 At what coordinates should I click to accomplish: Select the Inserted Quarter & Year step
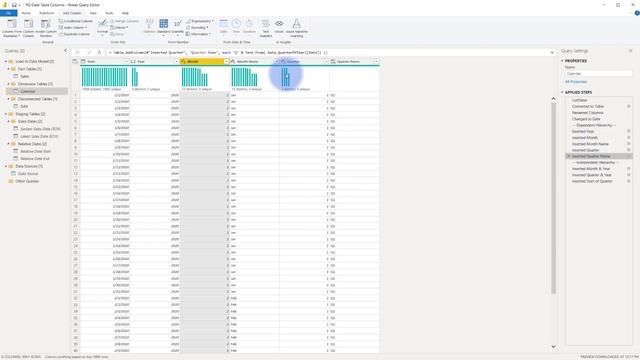591,175
